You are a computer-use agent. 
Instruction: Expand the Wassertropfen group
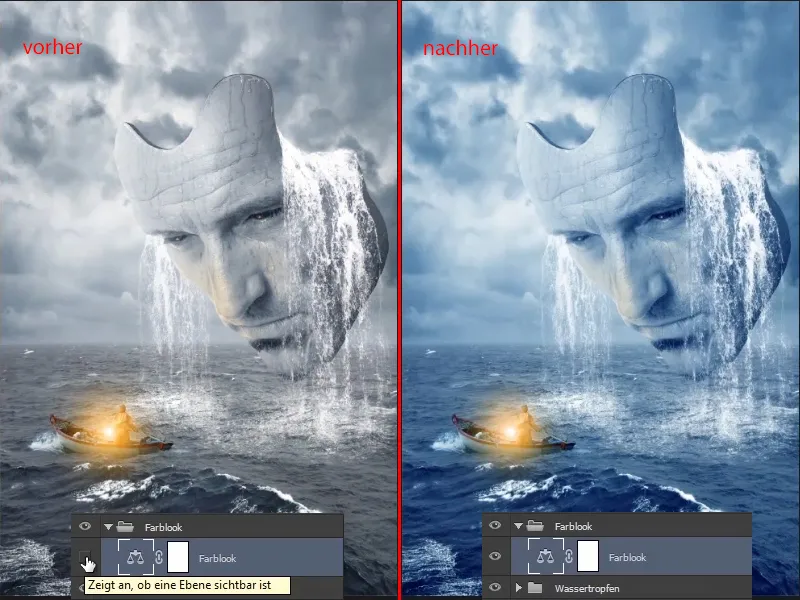(519, 588)
